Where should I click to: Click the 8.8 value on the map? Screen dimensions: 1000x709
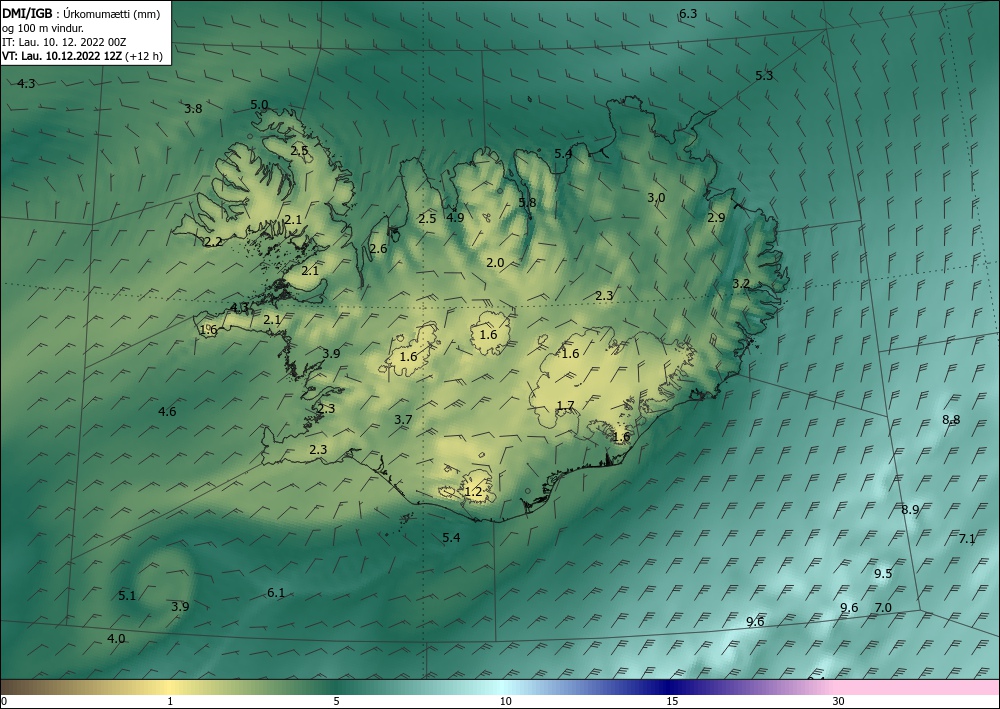(951, 420)
